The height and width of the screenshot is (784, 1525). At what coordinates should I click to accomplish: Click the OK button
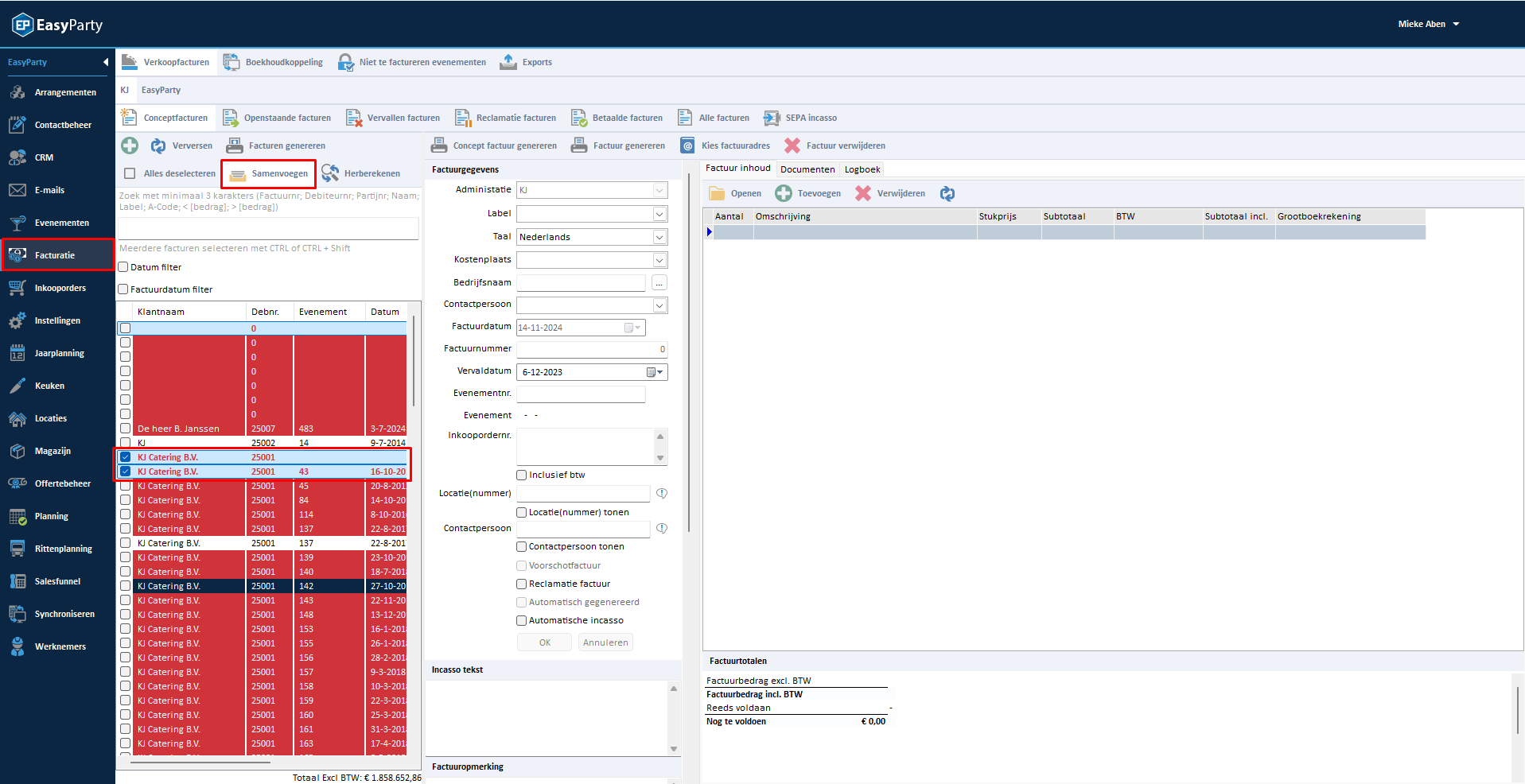tap(545, 642)
